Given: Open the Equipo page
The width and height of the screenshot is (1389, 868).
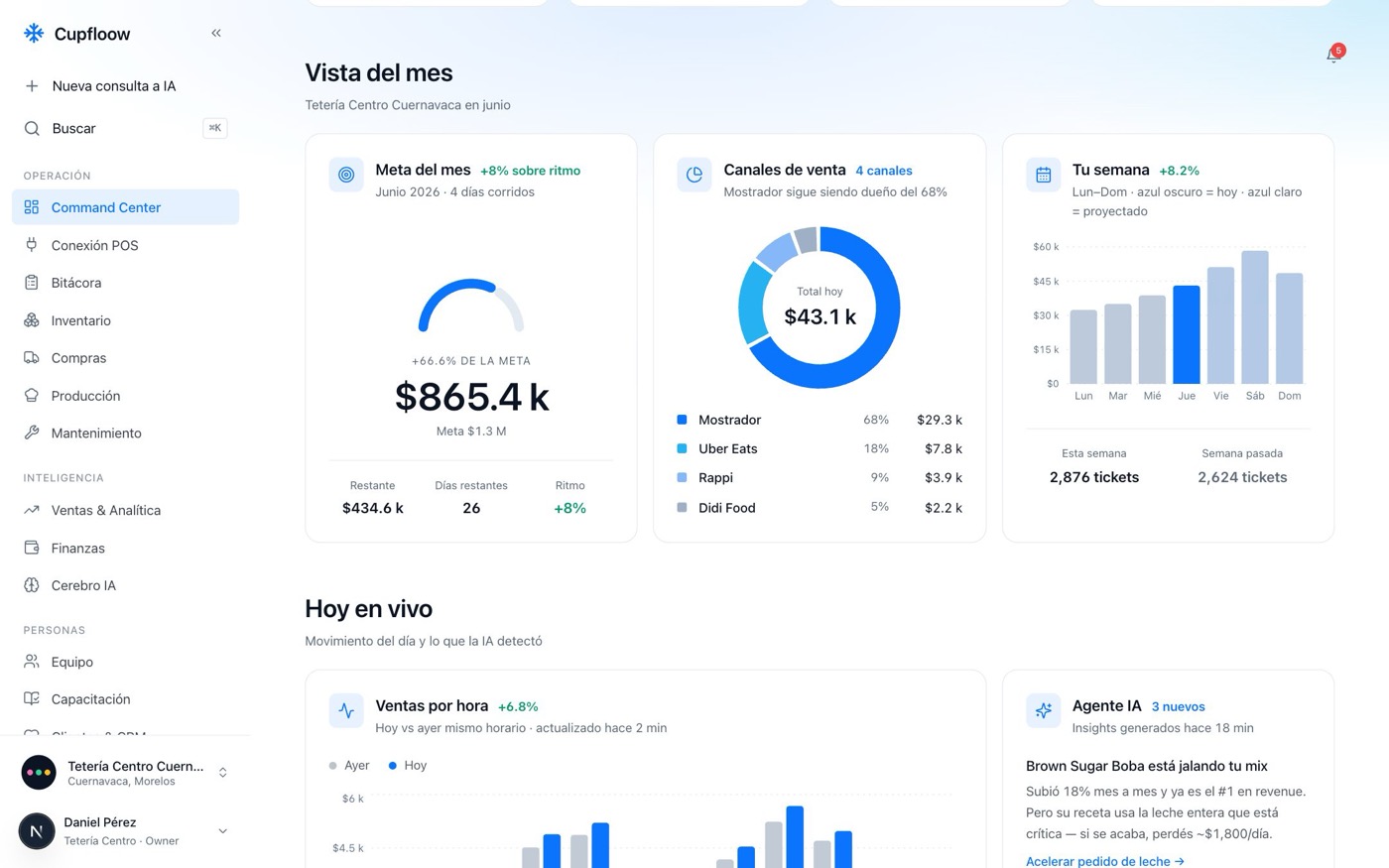Looking at the screenshot, I should tap(125, 662).
